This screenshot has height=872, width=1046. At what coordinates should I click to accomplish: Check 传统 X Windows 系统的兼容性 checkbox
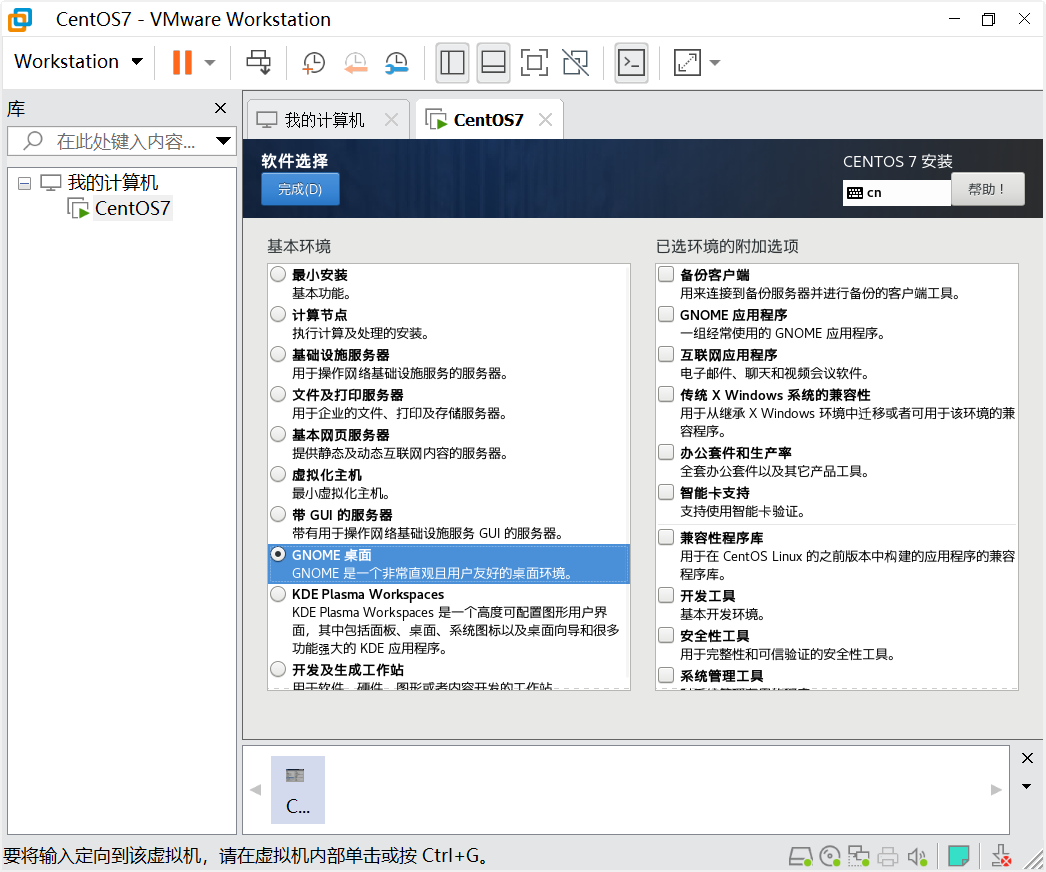[x=666, y=394]
